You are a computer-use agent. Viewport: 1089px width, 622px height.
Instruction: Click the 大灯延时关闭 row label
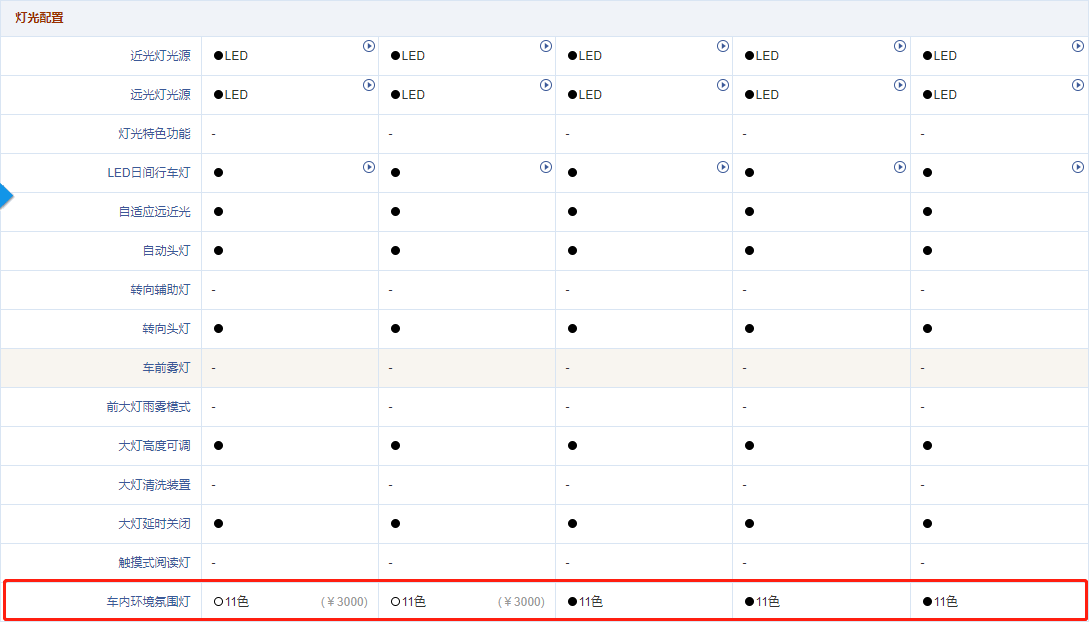pyautogui.click(x=153, y=524)
